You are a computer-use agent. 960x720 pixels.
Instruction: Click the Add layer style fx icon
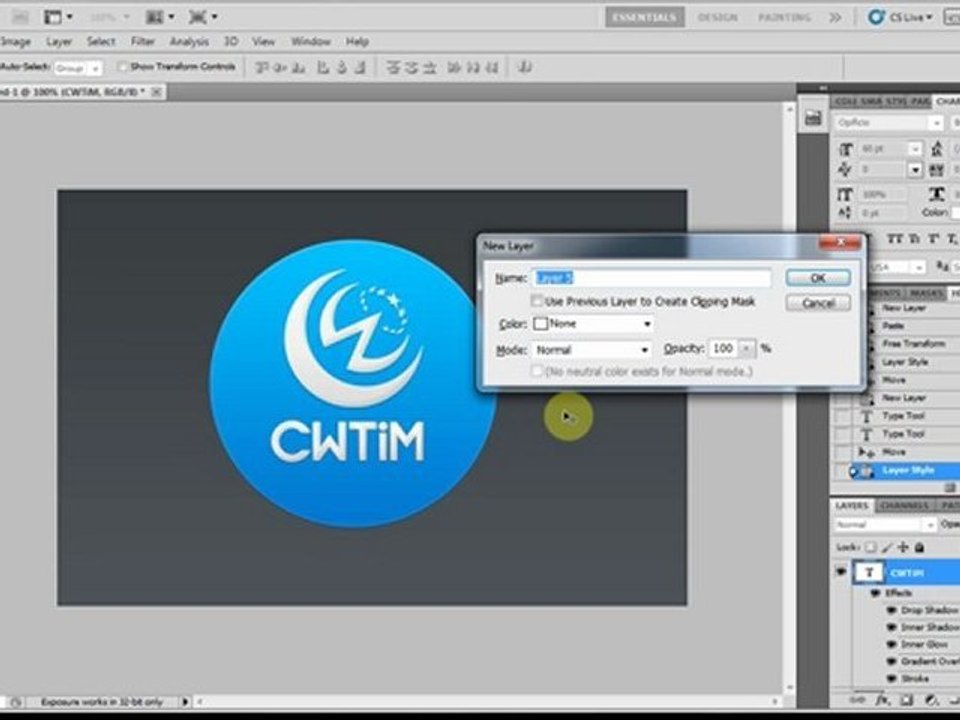tap(882, 699)
